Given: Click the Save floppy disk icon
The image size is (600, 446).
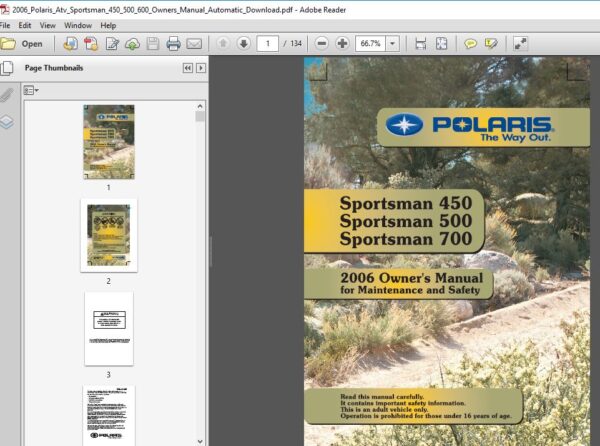Looking at the screenshot, I should (x=153, y=44).
